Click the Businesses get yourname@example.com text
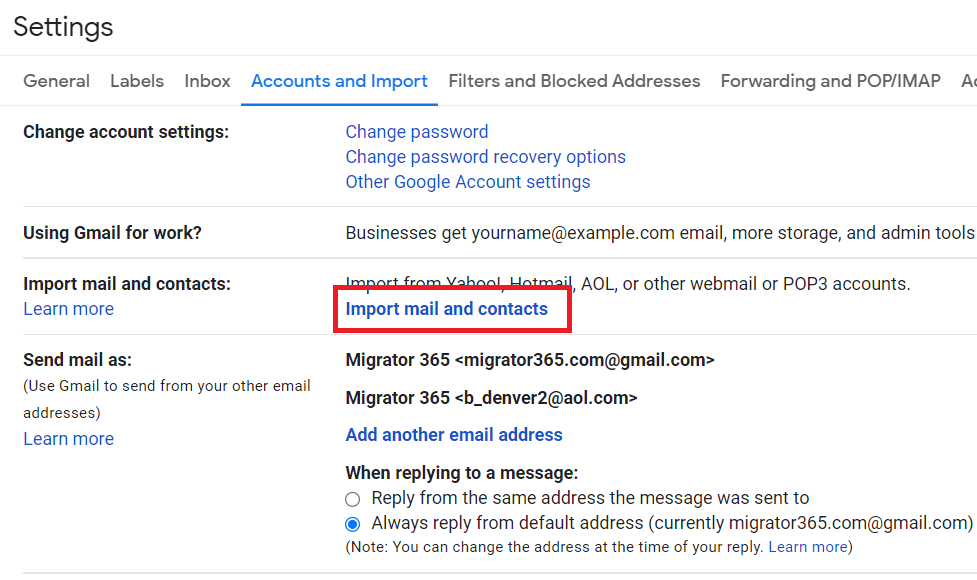The height and width of the screenshot is (580, 977). pyautogui.click(x=660, y=233)
